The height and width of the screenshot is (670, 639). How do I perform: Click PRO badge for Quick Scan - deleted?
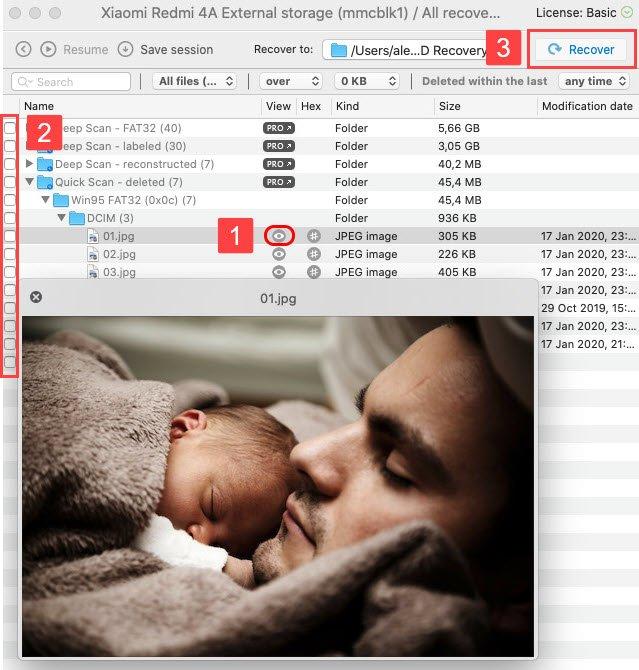(x=278, y=182)
